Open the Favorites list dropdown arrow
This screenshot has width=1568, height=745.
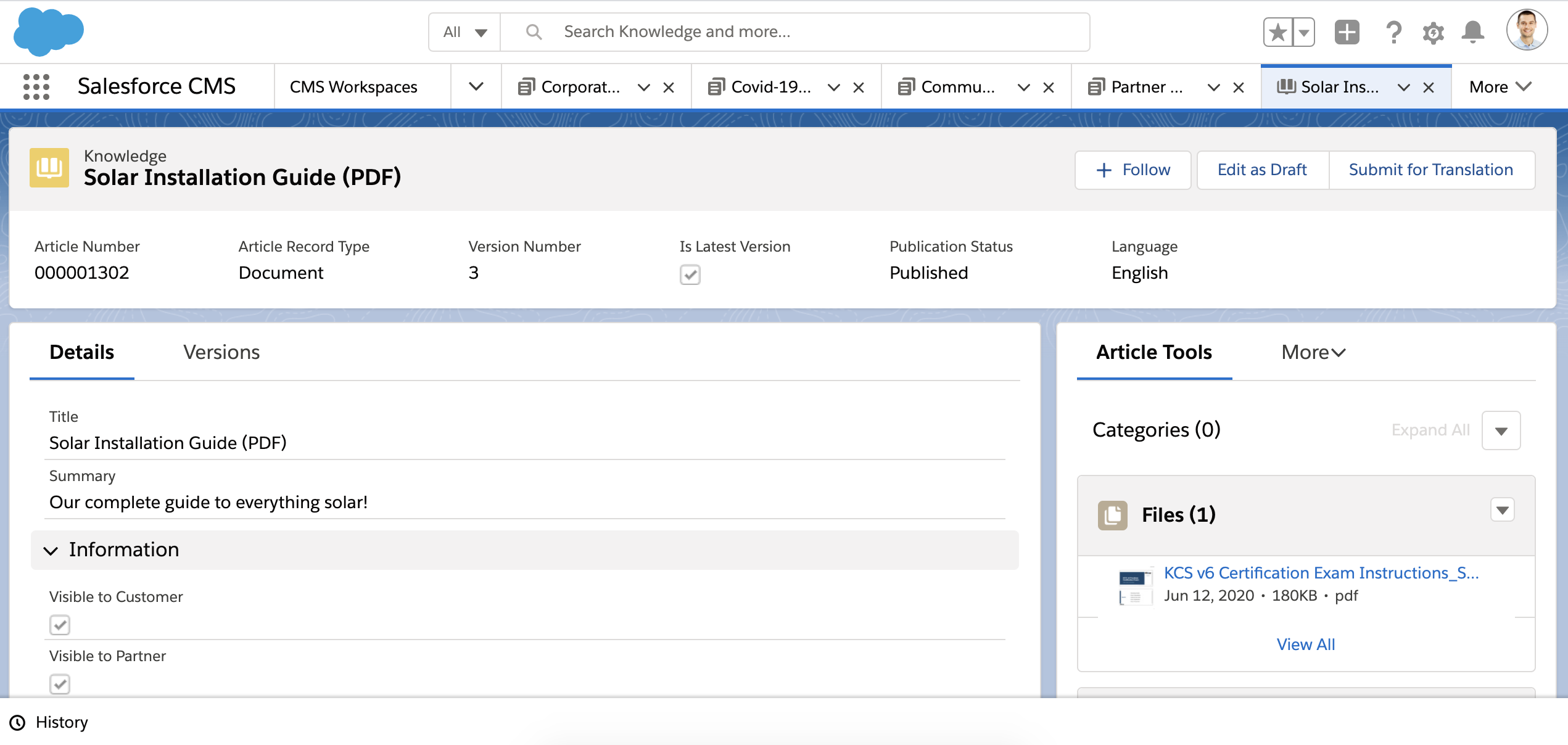(1304, 32)
